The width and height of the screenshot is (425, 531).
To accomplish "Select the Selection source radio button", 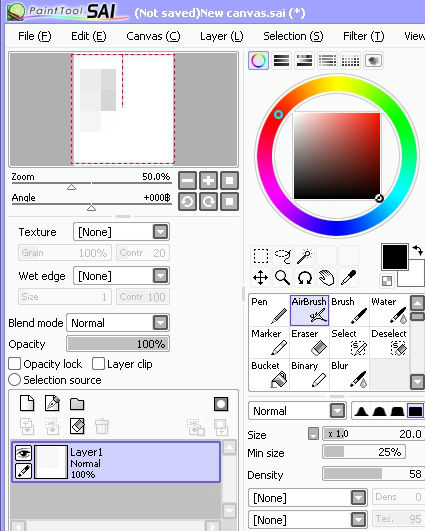I will click(x=15, y=380).
